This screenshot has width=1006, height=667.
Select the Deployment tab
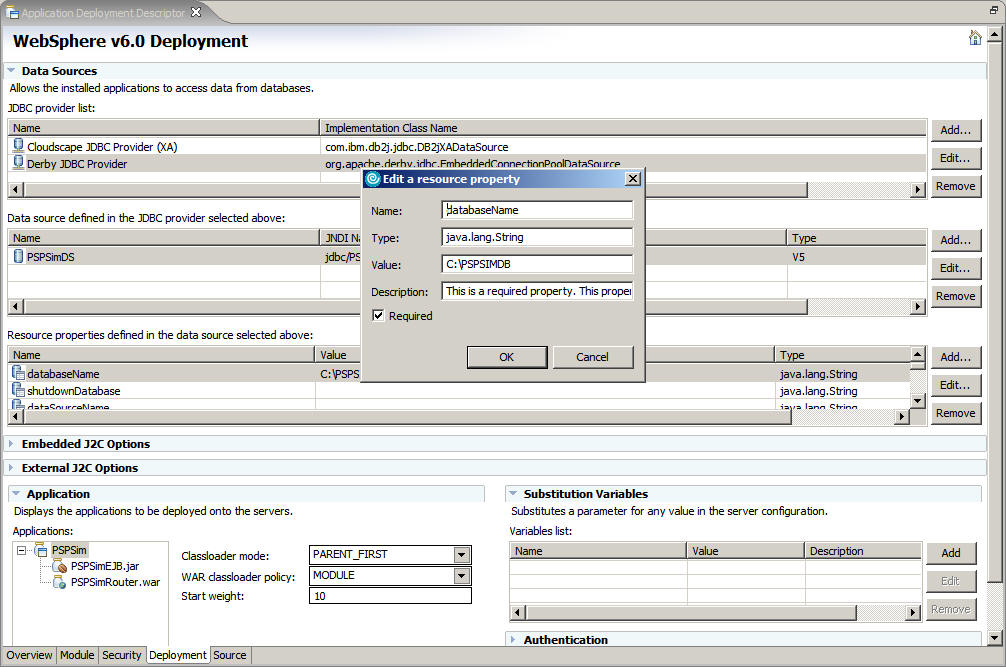click(x=178, y=655)
